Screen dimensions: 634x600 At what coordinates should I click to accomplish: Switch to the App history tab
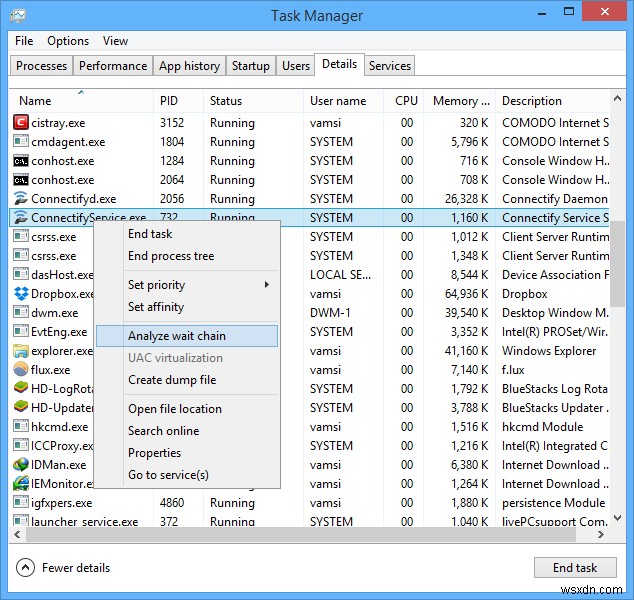(x=189, y=65)
